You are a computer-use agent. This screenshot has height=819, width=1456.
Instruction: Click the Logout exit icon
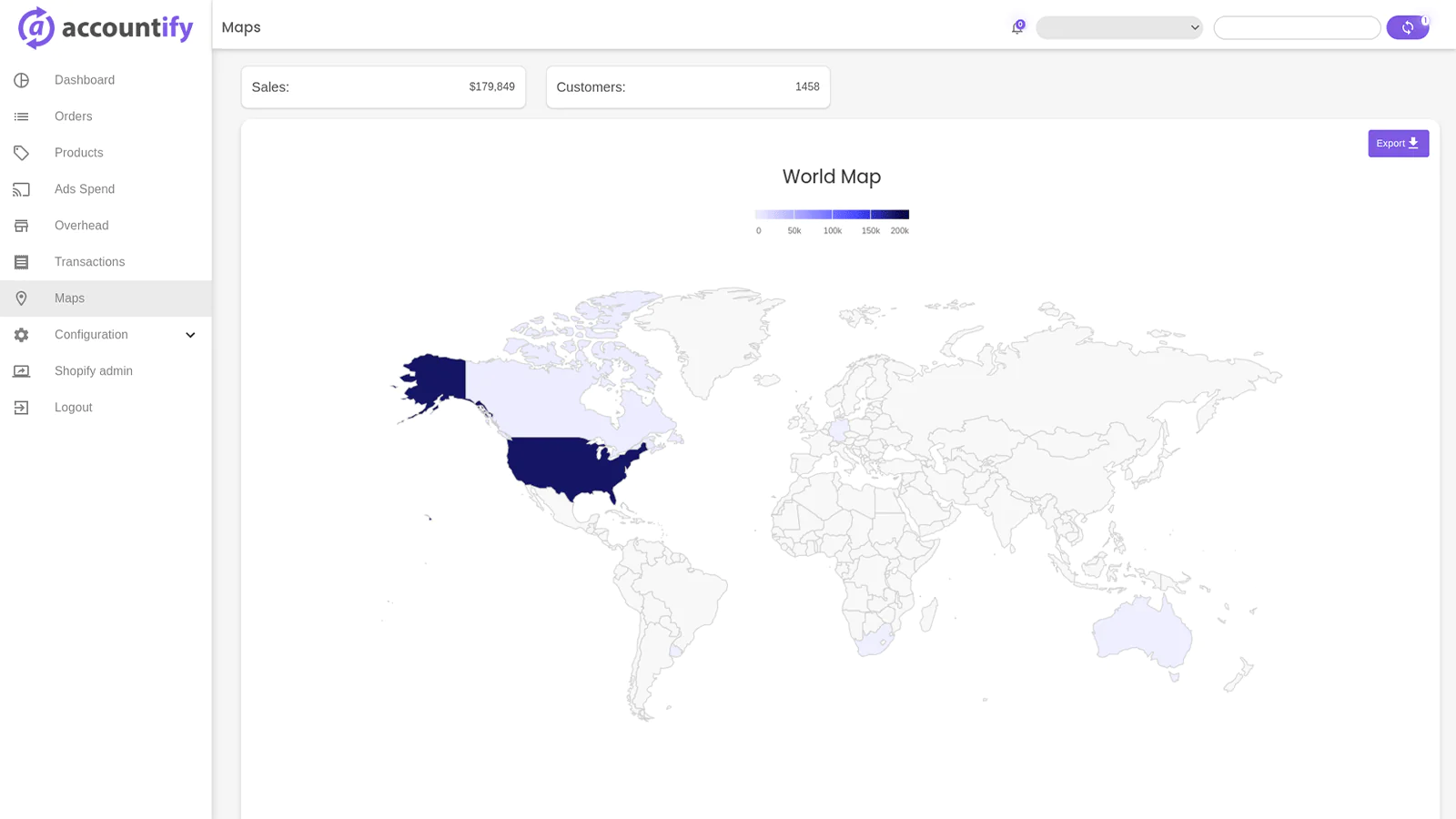coord(21,408)
